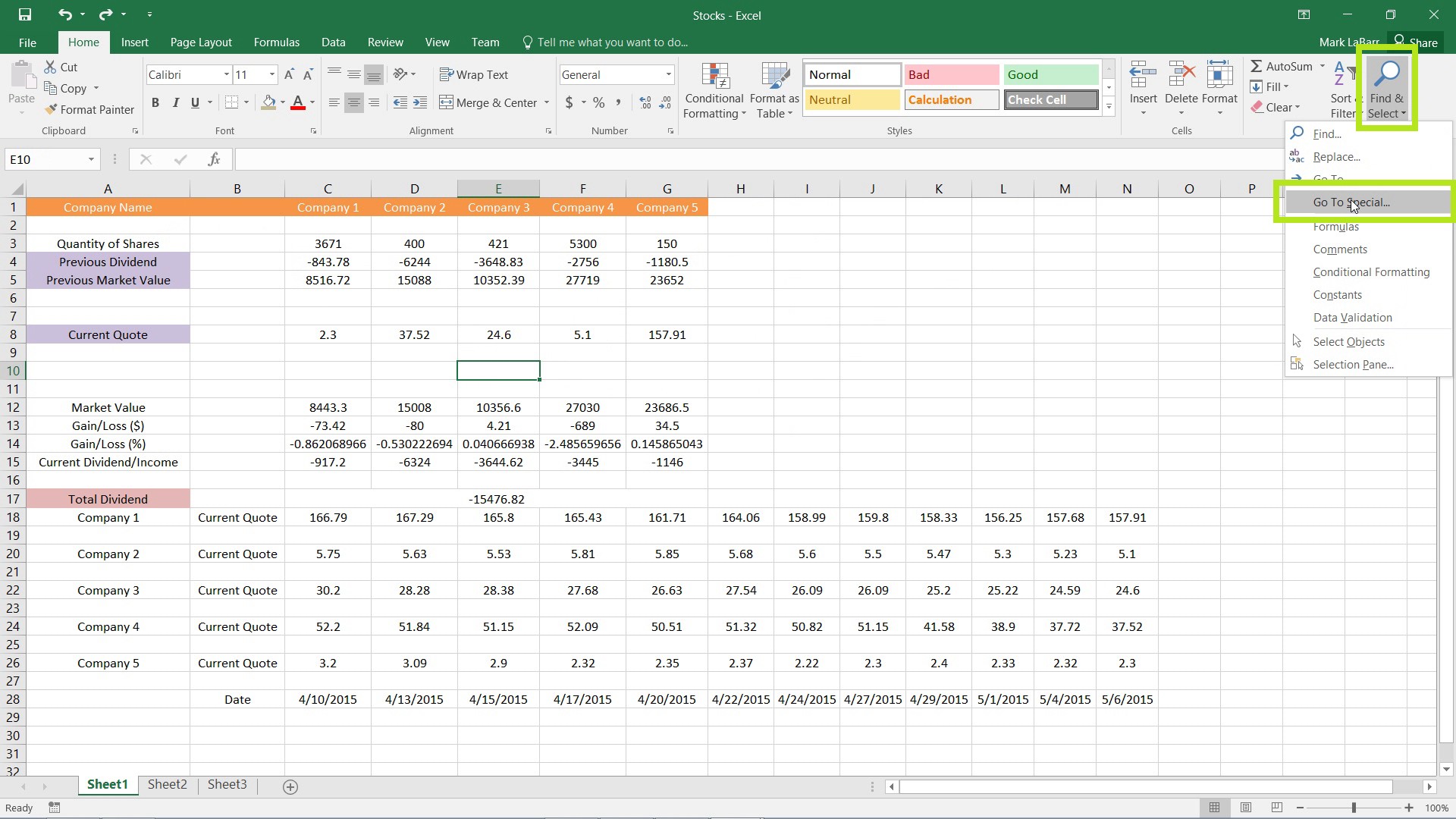Select the Replace option in menu
Viewport: 1456px width, 819px height.
click(1339, 156)
